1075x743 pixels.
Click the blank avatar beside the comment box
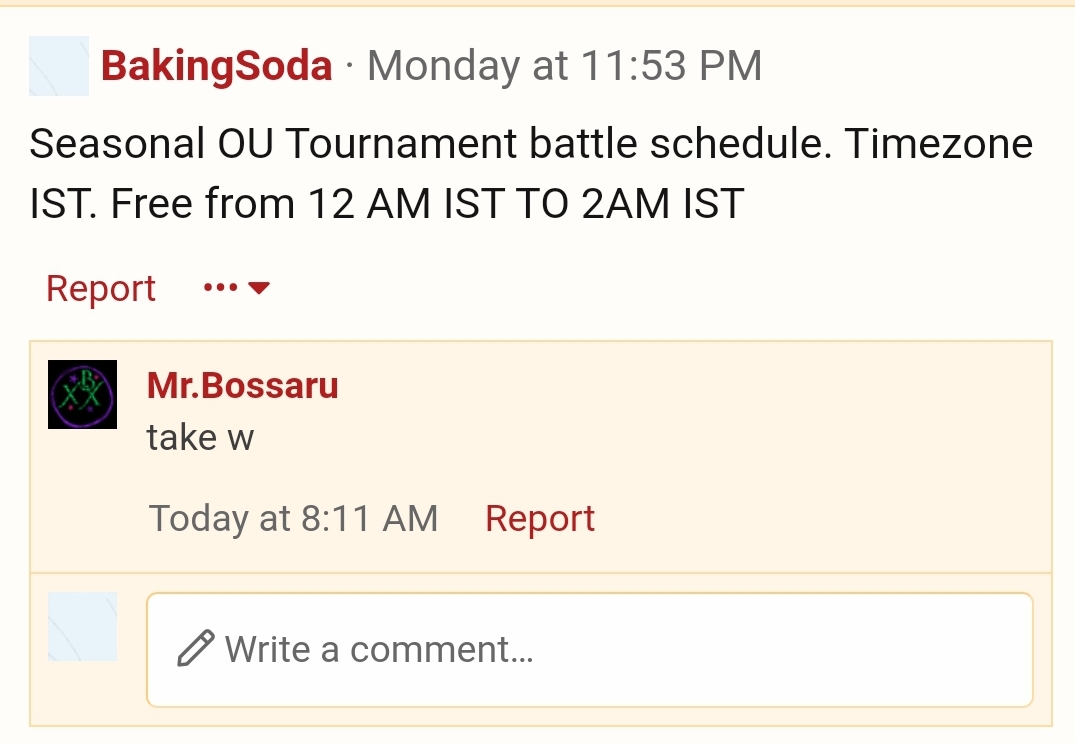pyautogui.click(x=82, y=626)
